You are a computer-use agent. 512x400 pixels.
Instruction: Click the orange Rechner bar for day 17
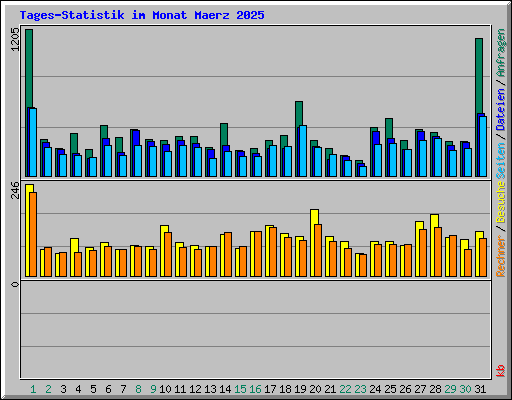click(x=273, y=252)
